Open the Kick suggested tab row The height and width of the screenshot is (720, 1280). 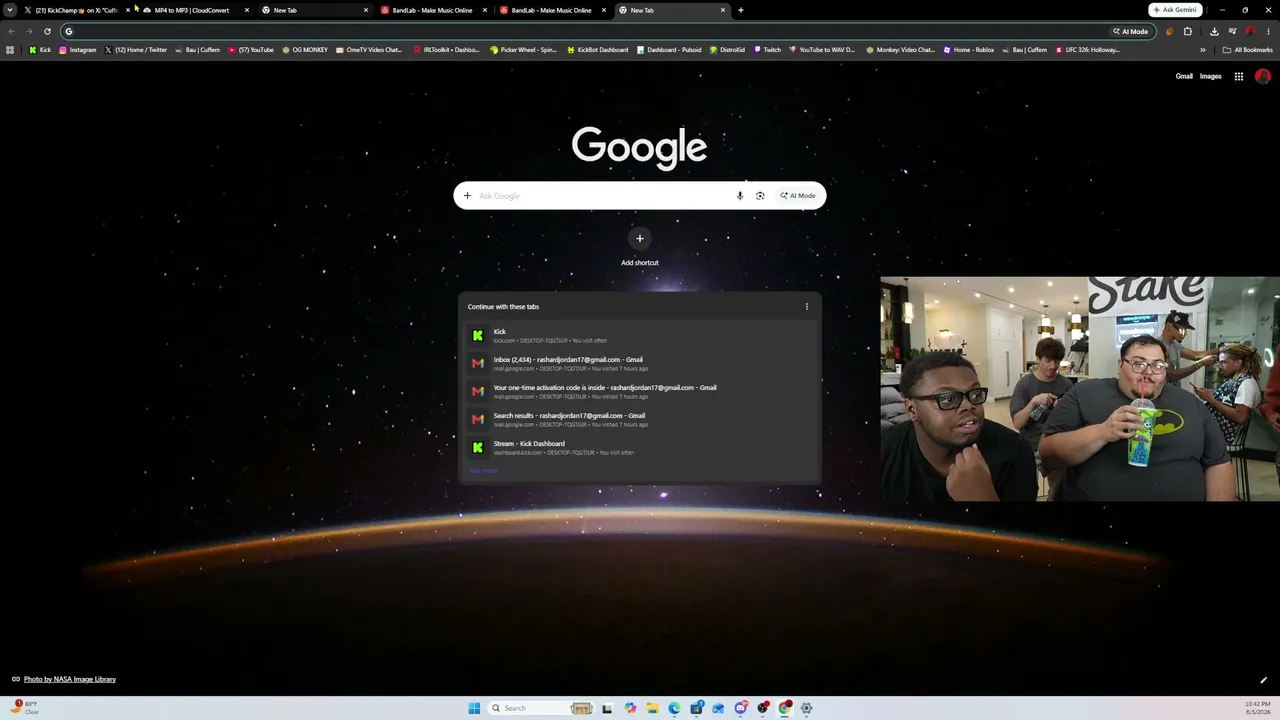click(x=640, y=336)
